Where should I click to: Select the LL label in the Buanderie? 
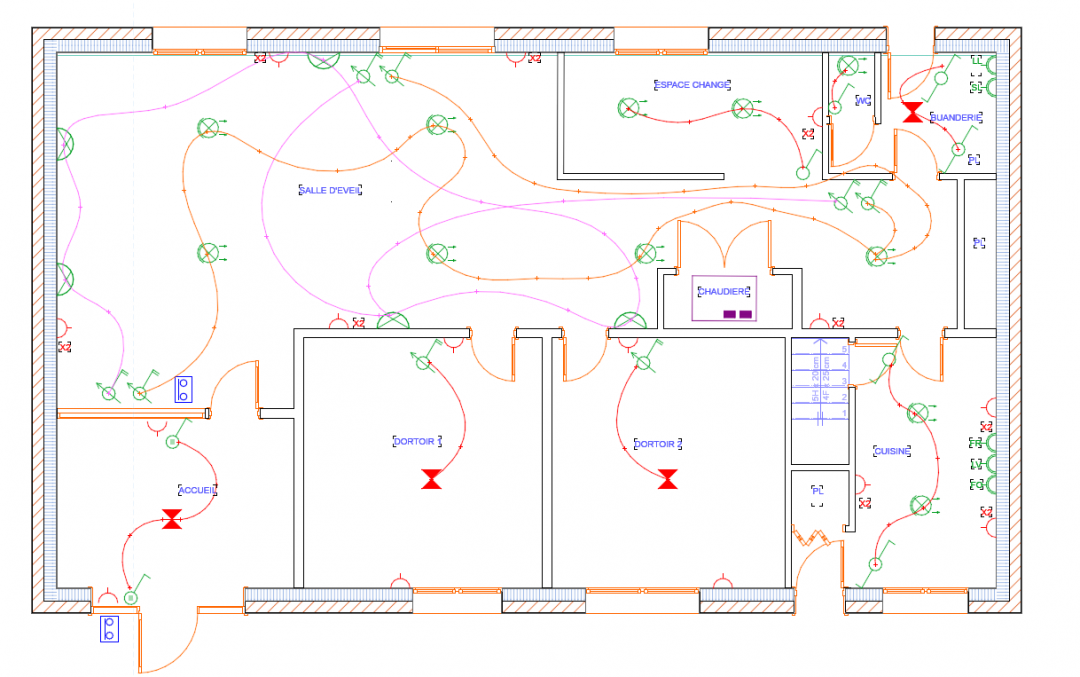pos(977,61)
